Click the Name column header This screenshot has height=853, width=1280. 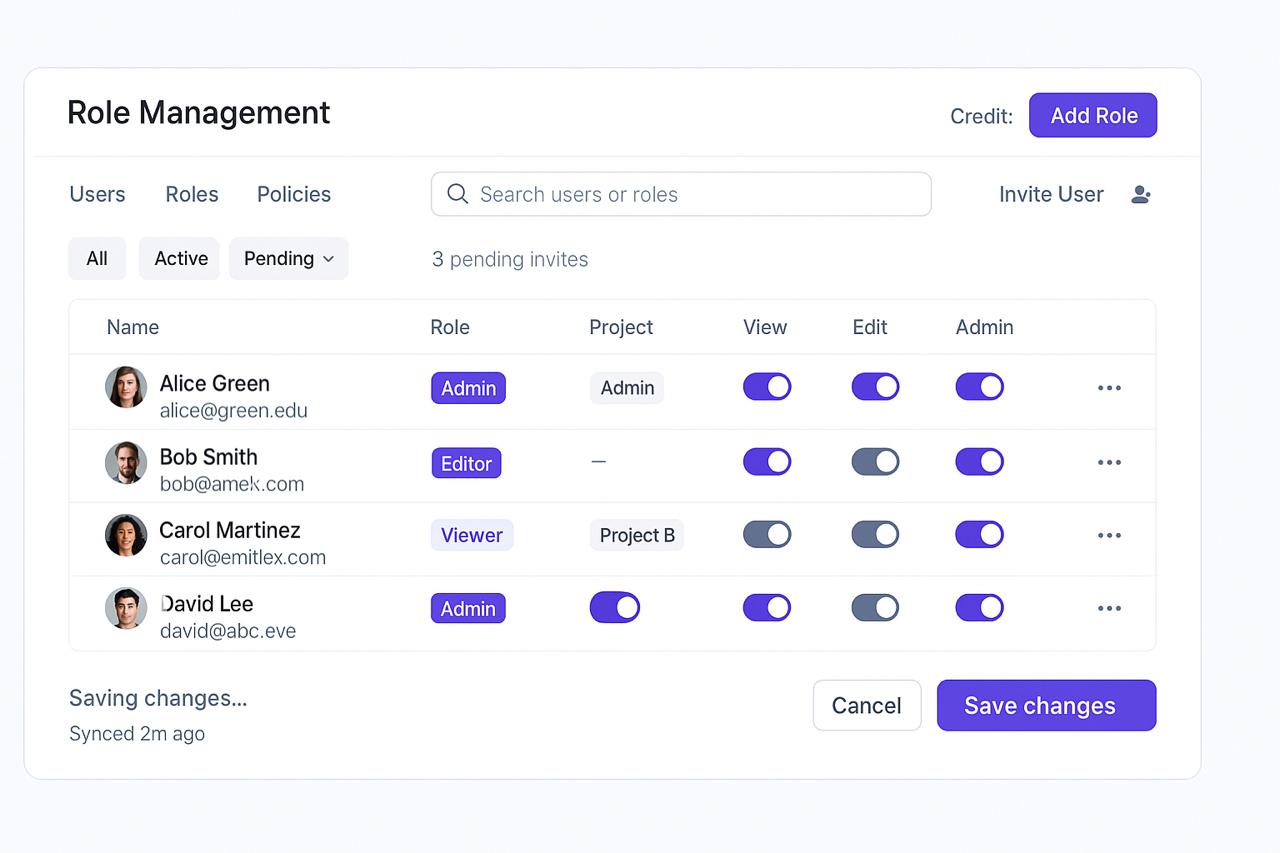click(133, 327)
